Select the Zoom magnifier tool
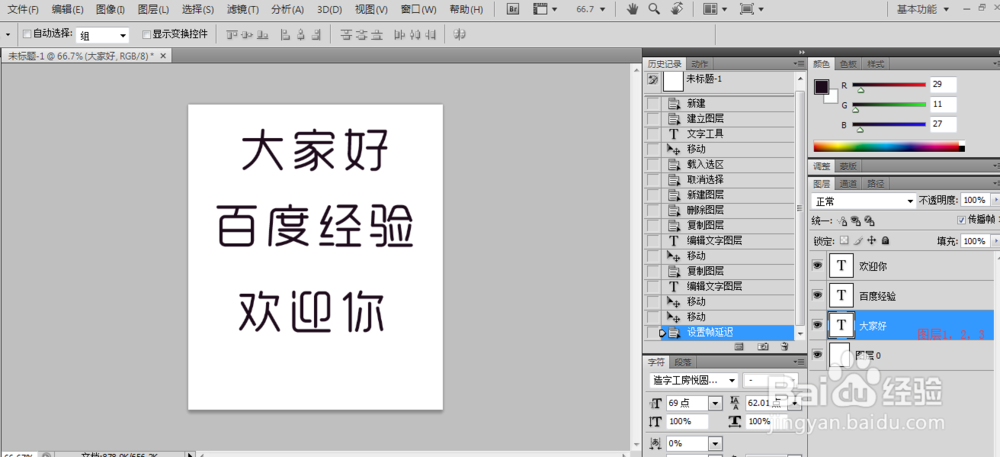The width and height of the screenshot is (1000, 457). pyautogui.click(x=654, y=9)
